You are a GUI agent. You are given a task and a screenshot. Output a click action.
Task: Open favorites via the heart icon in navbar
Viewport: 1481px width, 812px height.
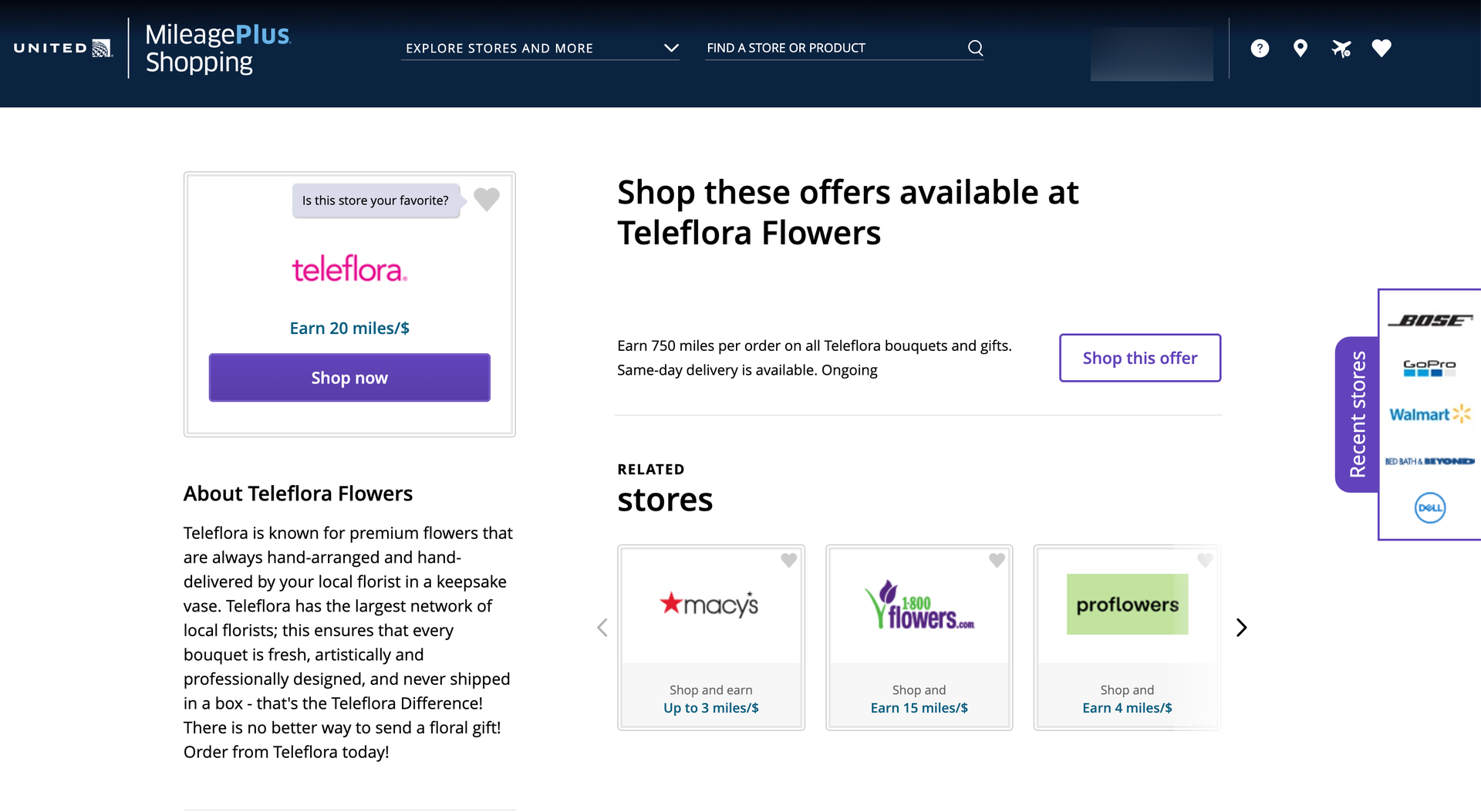click(1381, 48)
